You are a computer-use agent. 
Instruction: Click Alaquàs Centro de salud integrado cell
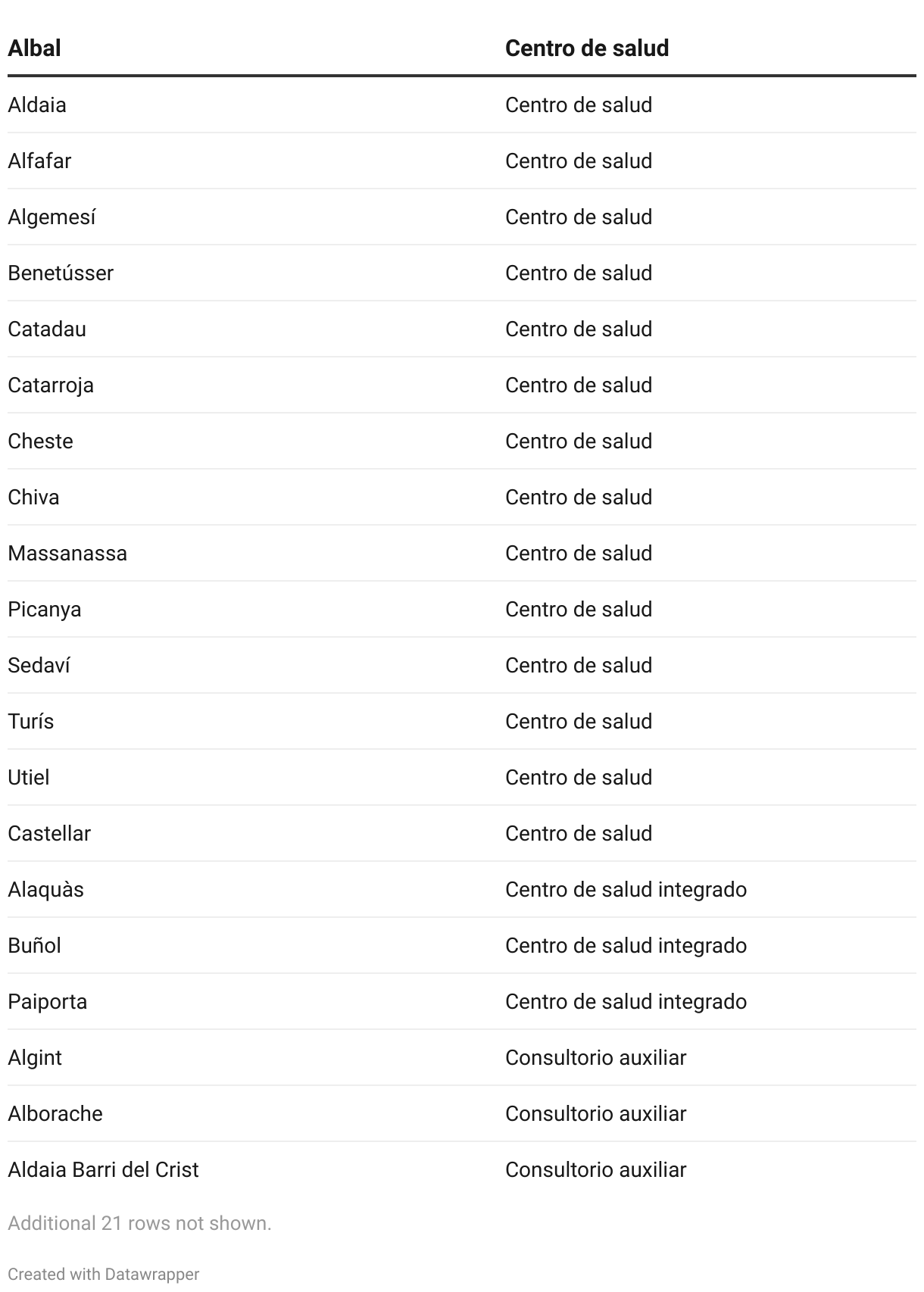tap(626, 889)
